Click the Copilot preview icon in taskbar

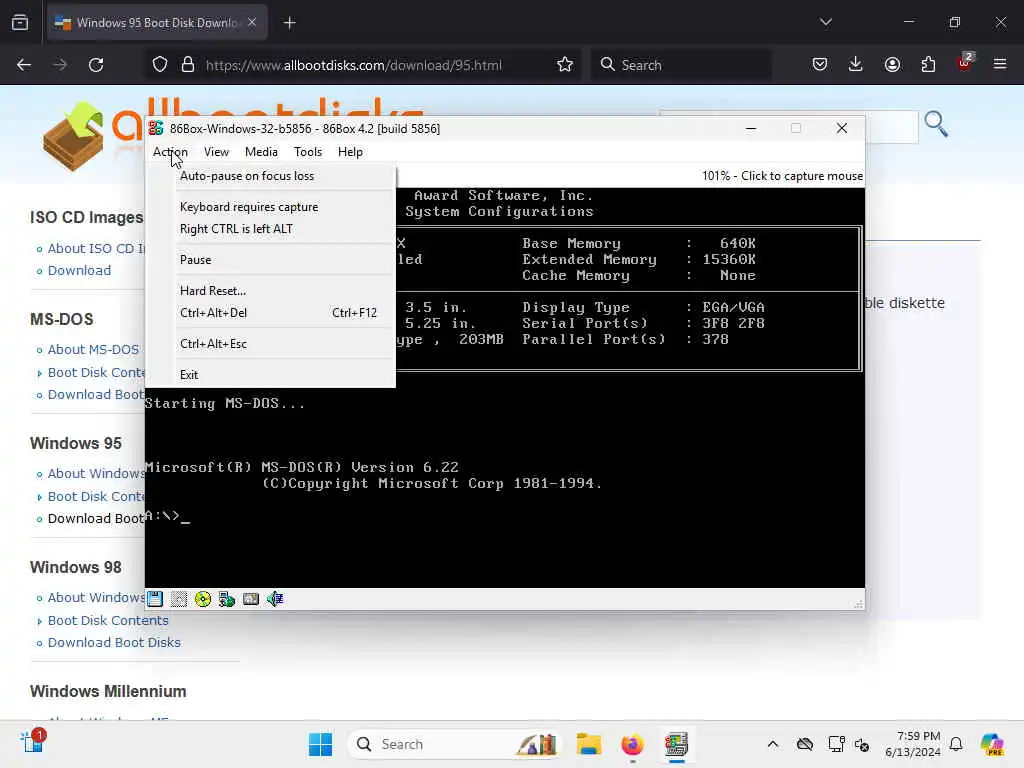tap(992, 744)
